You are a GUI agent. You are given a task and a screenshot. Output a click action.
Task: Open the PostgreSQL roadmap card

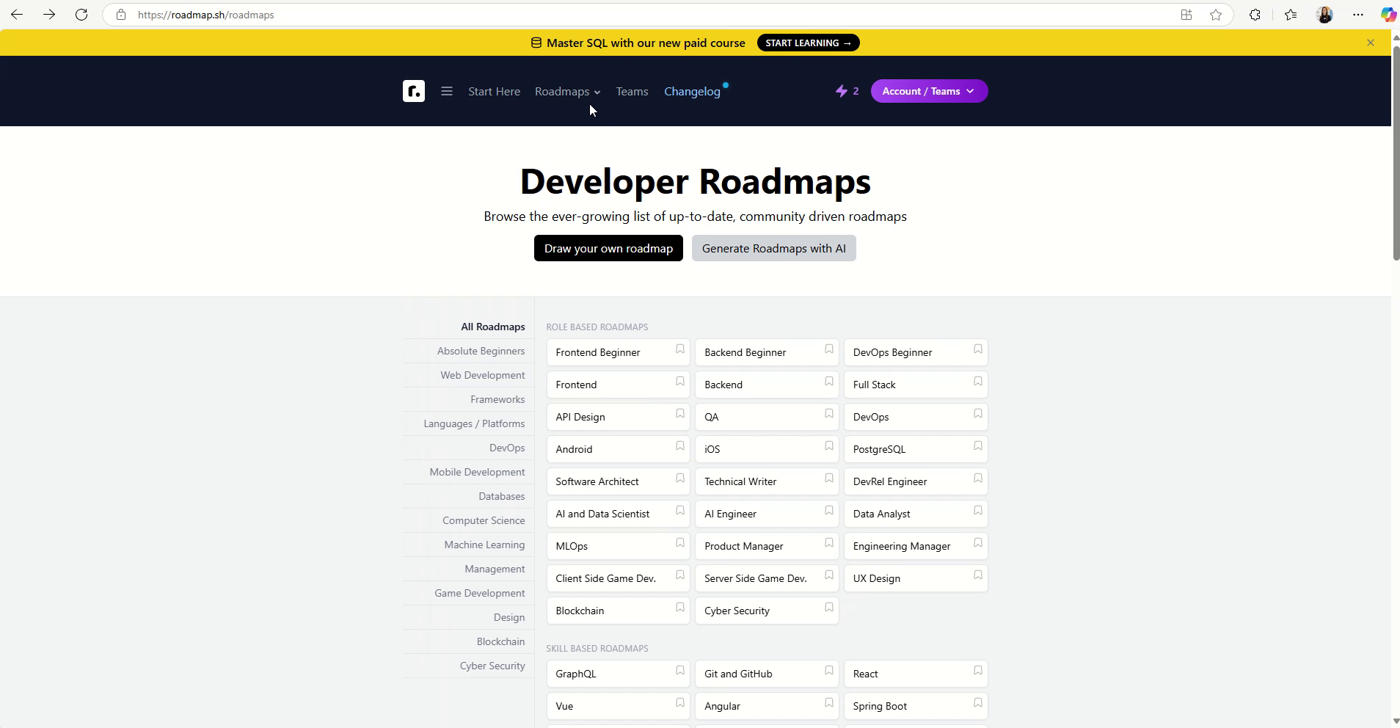915,449
